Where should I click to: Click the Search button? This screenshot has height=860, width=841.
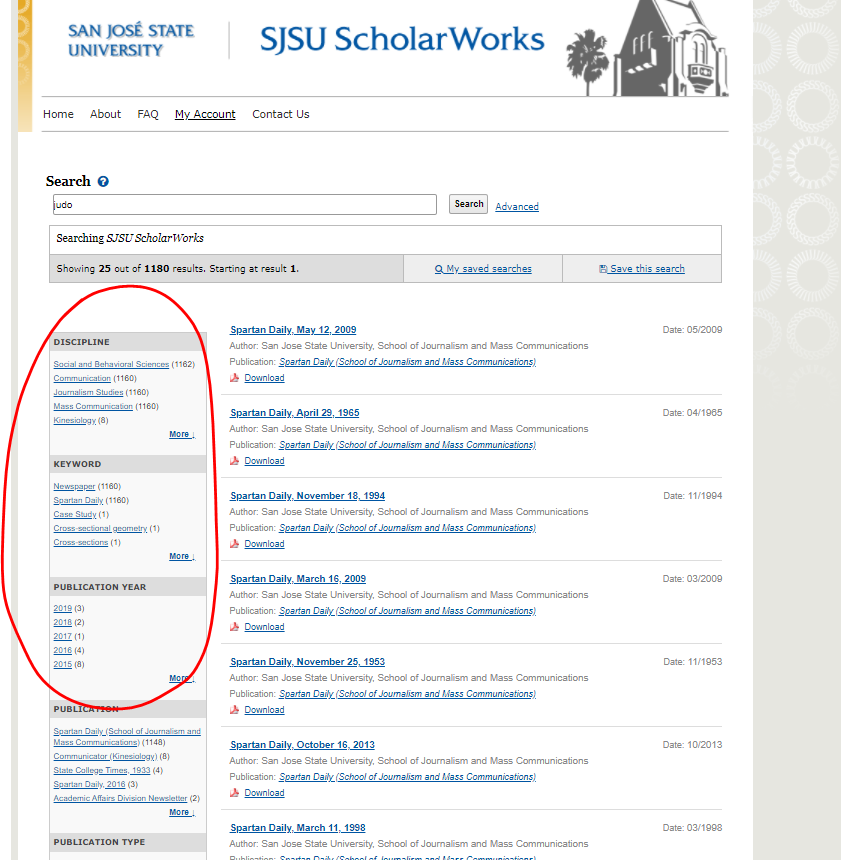coord(469,204)
